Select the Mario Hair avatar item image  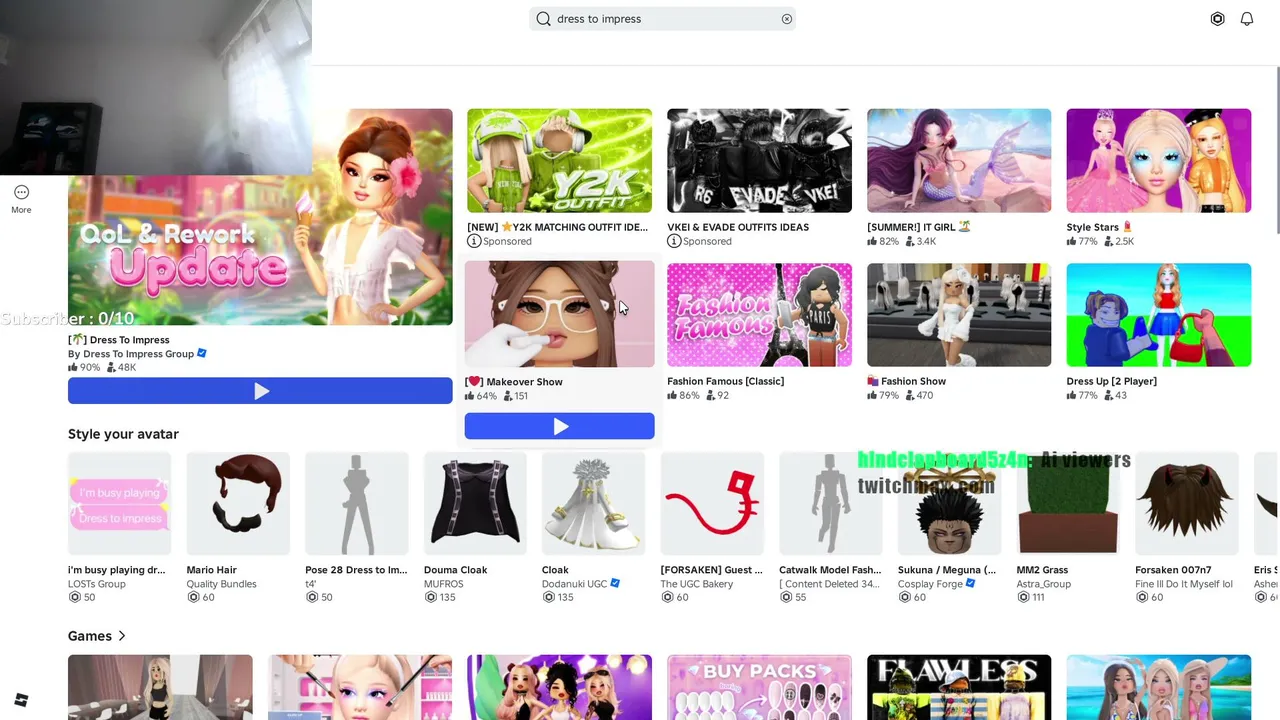238,504
